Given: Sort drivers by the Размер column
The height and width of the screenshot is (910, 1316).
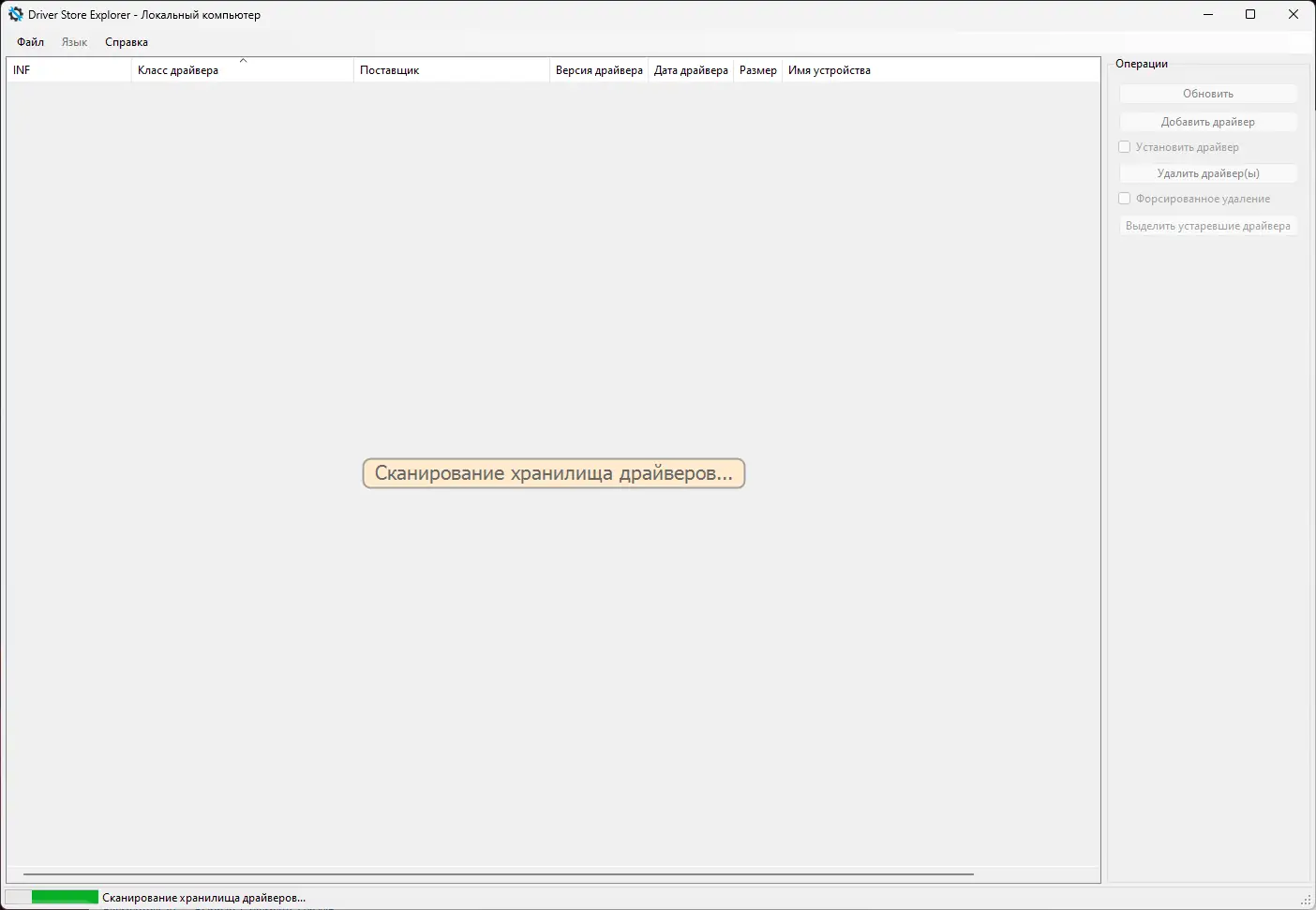Looking at the screenshot, I should [758, 69].
